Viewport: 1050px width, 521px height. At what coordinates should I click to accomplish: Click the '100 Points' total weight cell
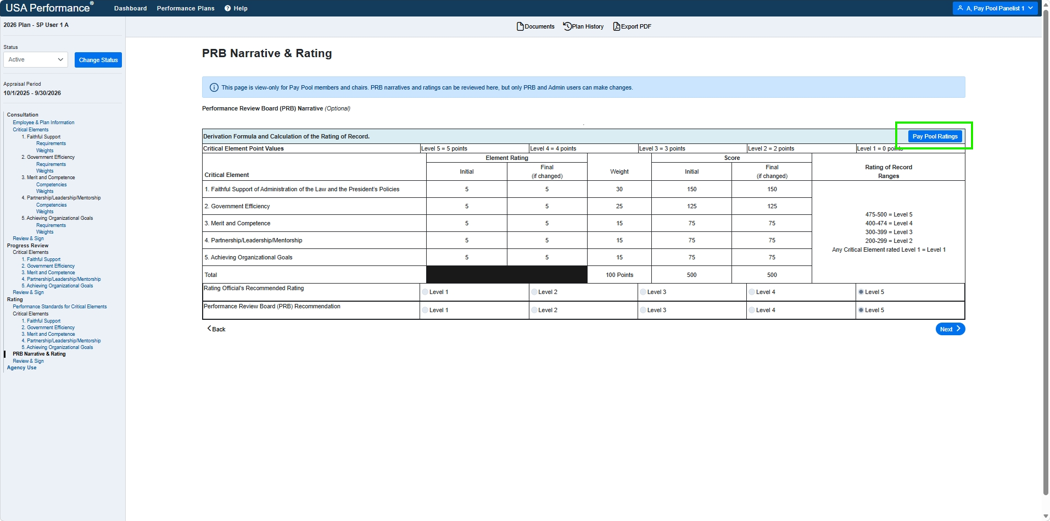[619, 275]
